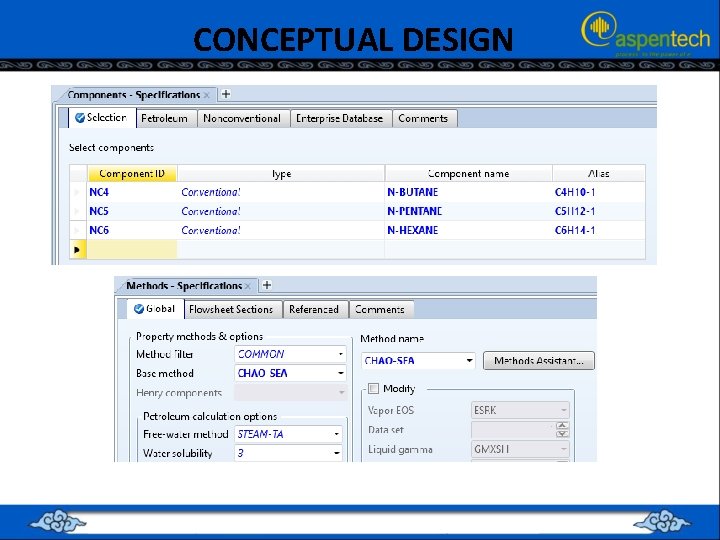Switch to Enterprise Database tab
Image resolution: width=720 pixels, height=540 pixels.
coord(339,118)
